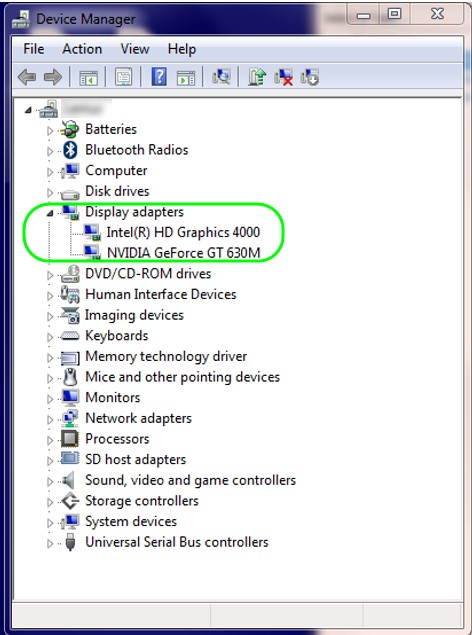The image size is (472, 635).
Task: Select the 'DVD/CD-ROM drives' label
Action: 148,273
